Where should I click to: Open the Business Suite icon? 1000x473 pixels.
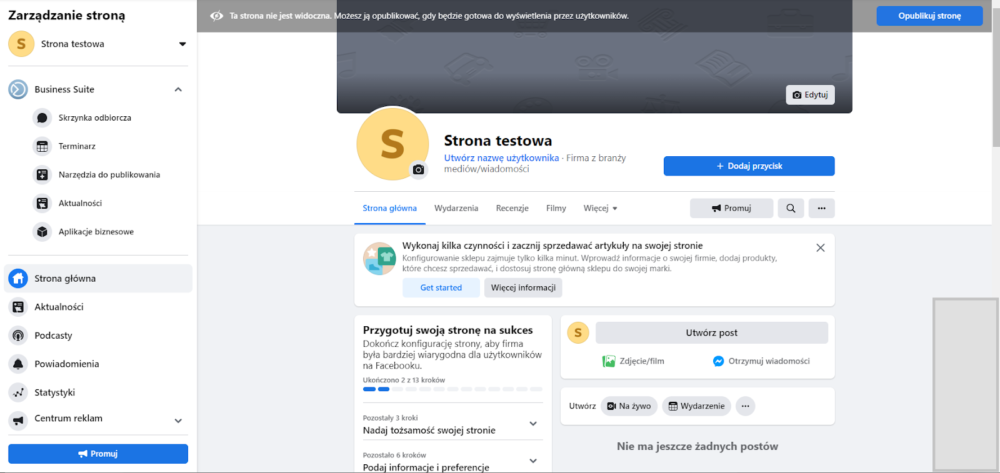point(18,90)
